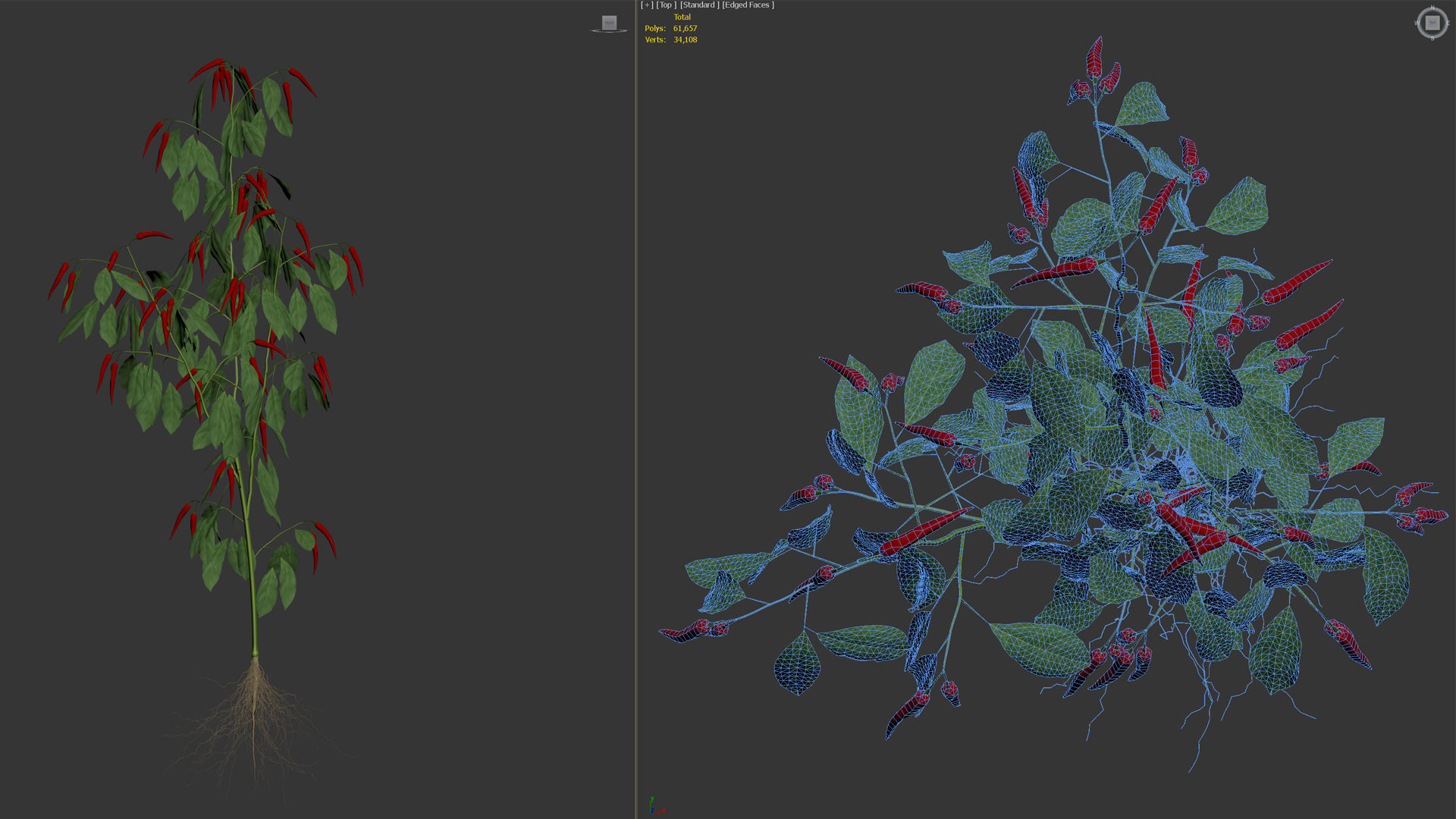1456x819 pixels.
Task: Open the [Top] point-of-view viewport menu
Action: click(x=666, y=5)
